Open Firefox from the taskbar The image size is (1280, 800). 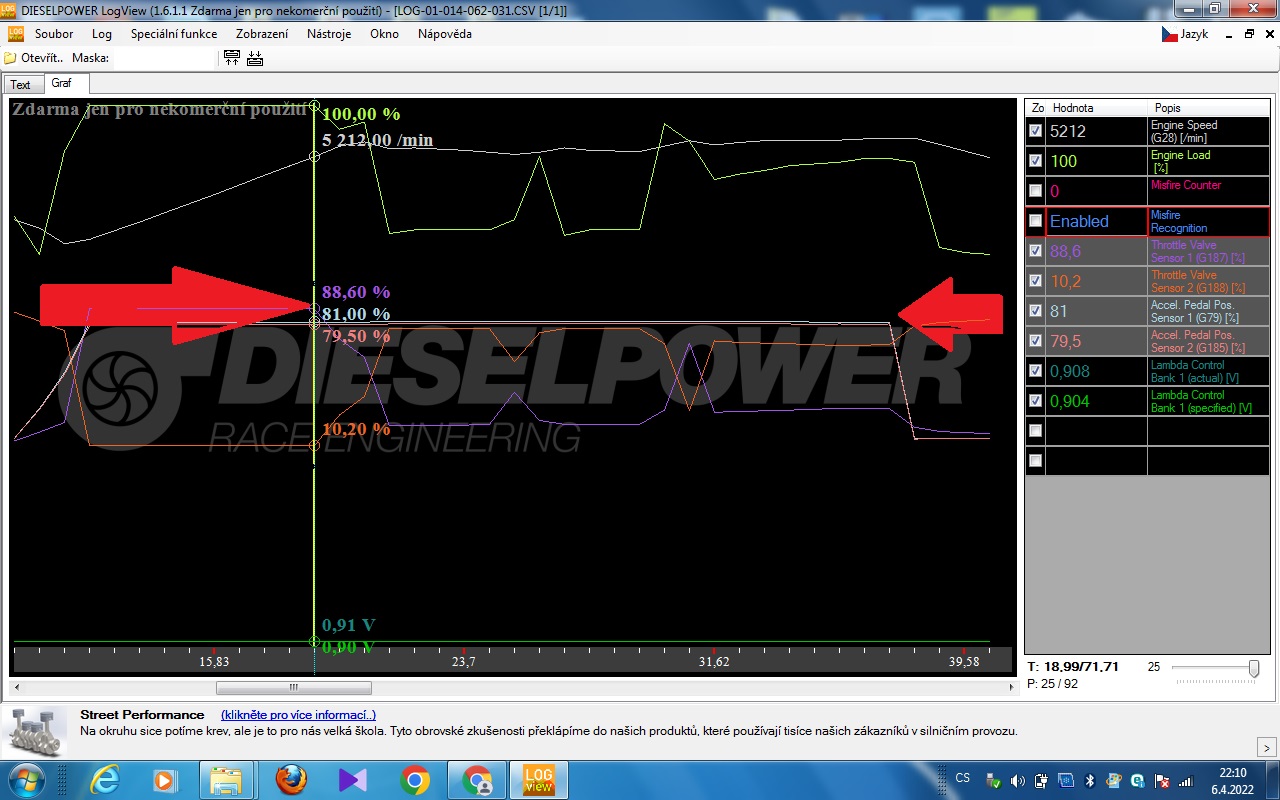point(290,780)
